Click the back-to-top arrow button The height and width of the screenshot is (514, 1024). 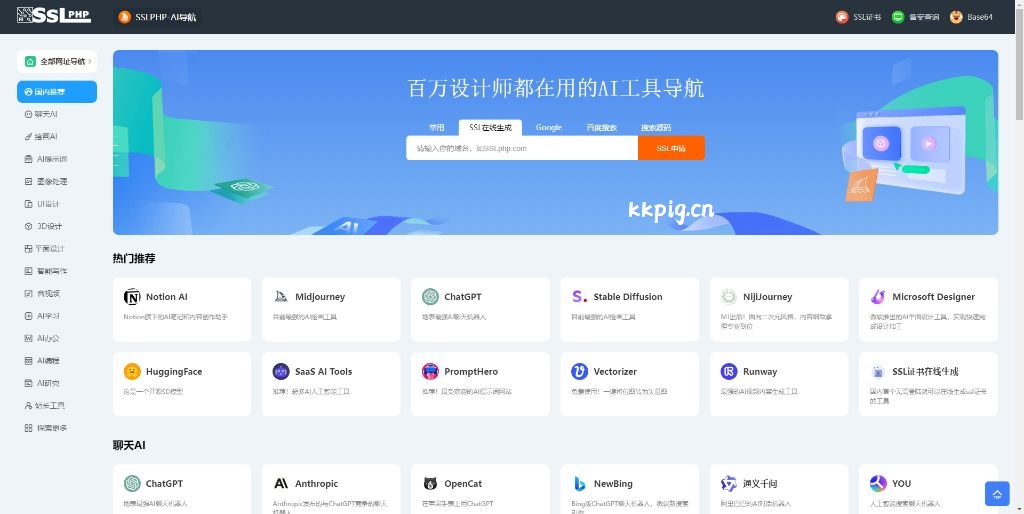[x=997, y=494]
